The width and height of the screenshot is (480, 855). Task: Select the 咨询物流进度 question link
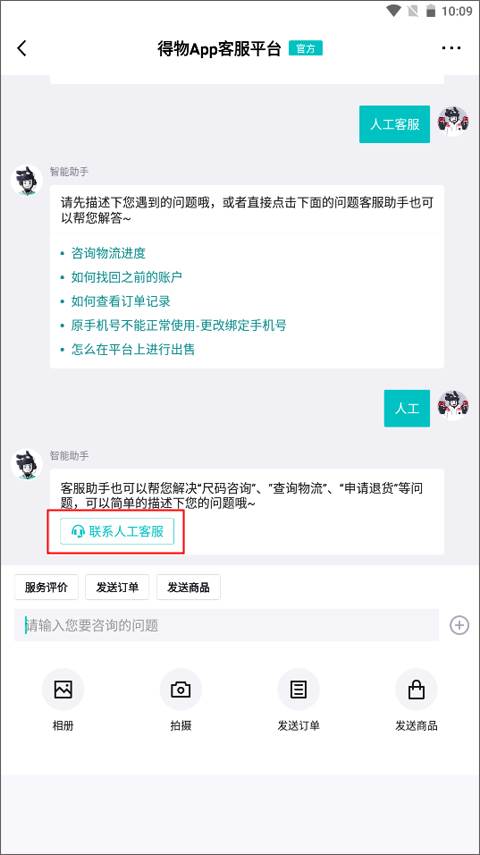109,253
